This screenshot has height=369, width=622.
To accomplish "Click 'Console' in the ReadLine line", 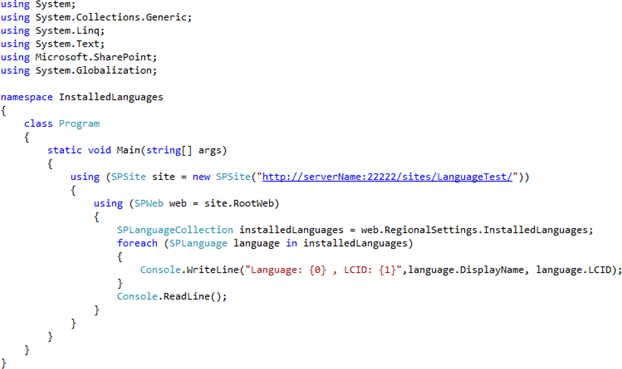I will [137, 296].
